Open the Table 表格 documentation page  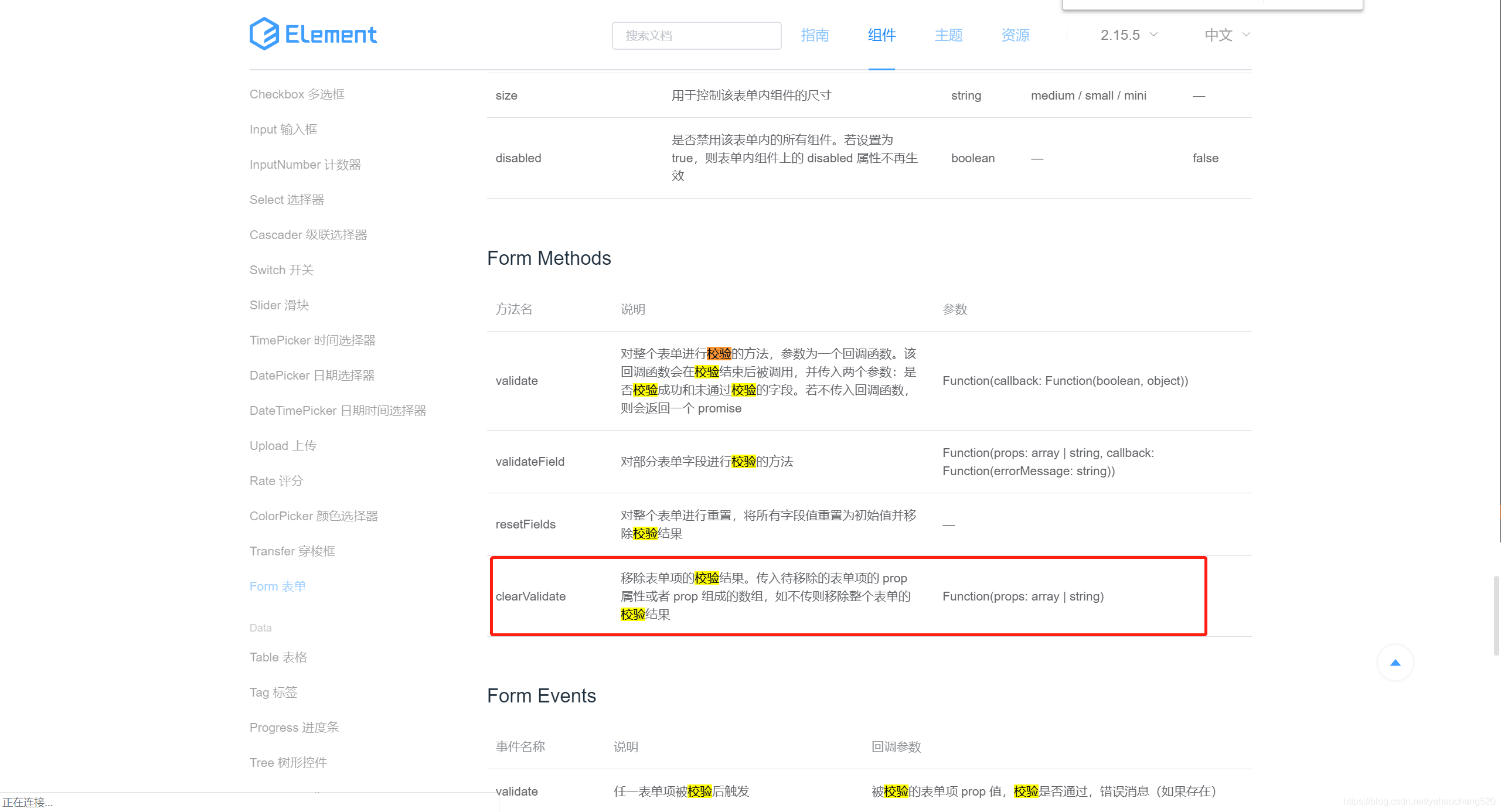tap(278, 657)
